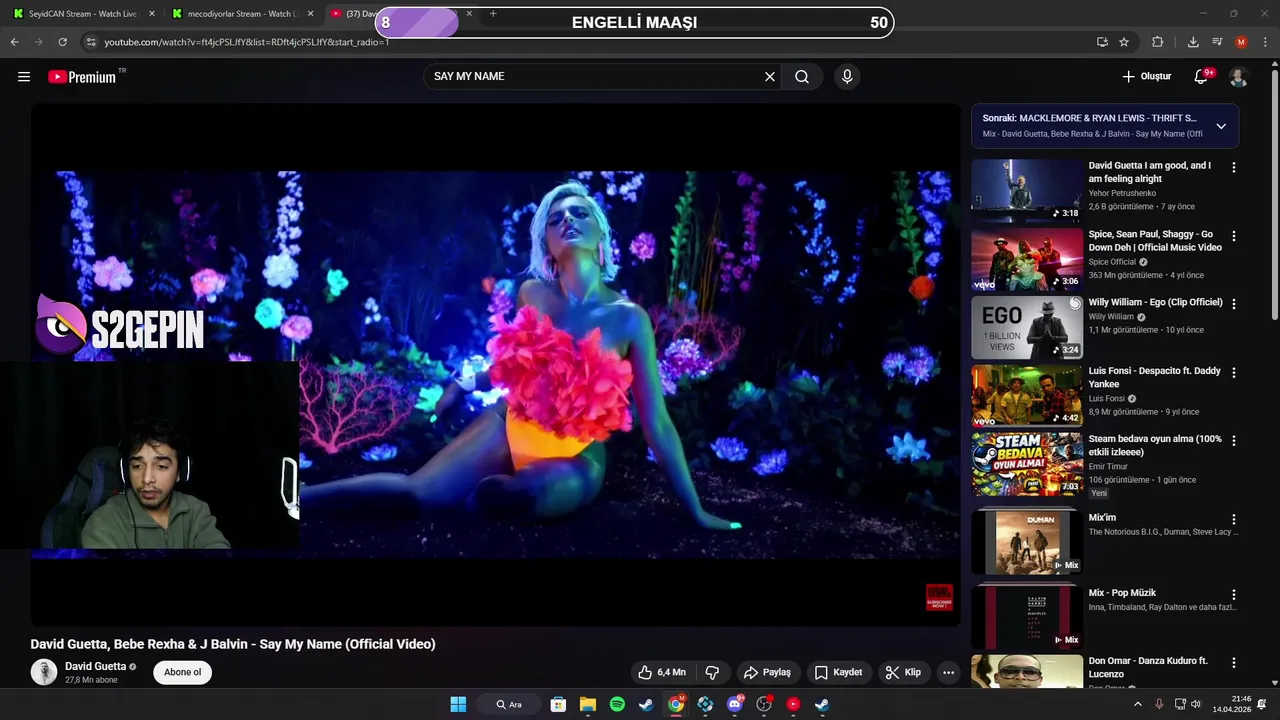Open options menu for Don Omar Danza Kuduro
1280x720 pixels.
(1233, 663)
